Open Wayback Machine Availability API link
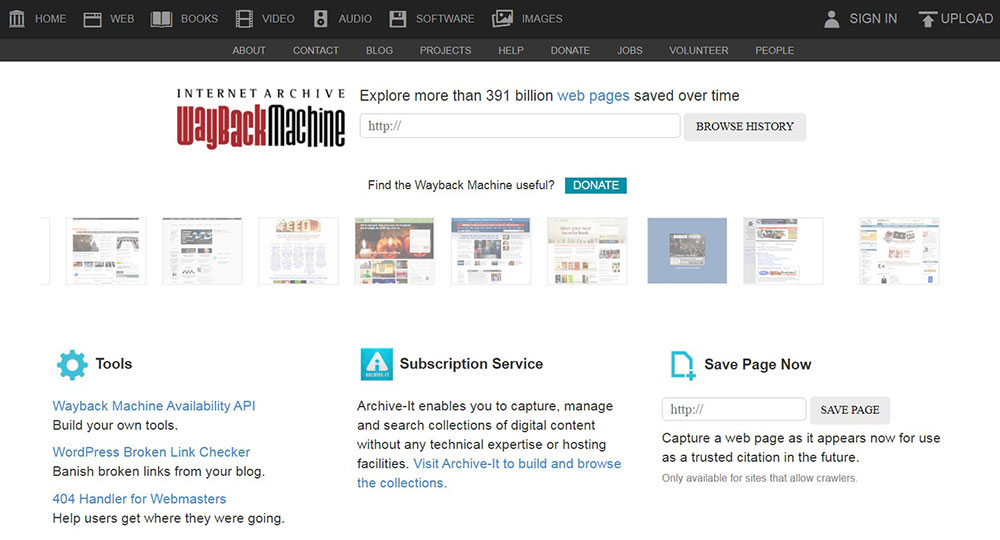This screenshot has height=540, width=1000. coord(154,406)
